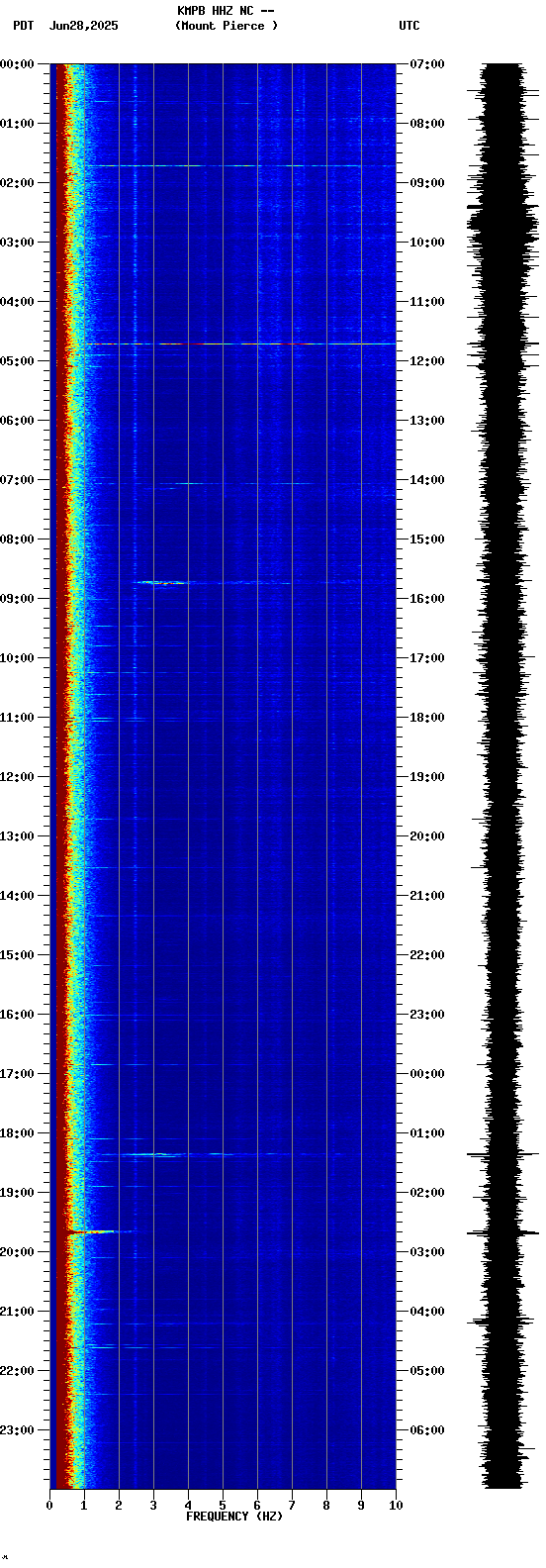The width and height of the screenshot is (546, 1568).
Task: Click the 'FREQUENCY (HZ)' axis label
Action: [234, 1517]
